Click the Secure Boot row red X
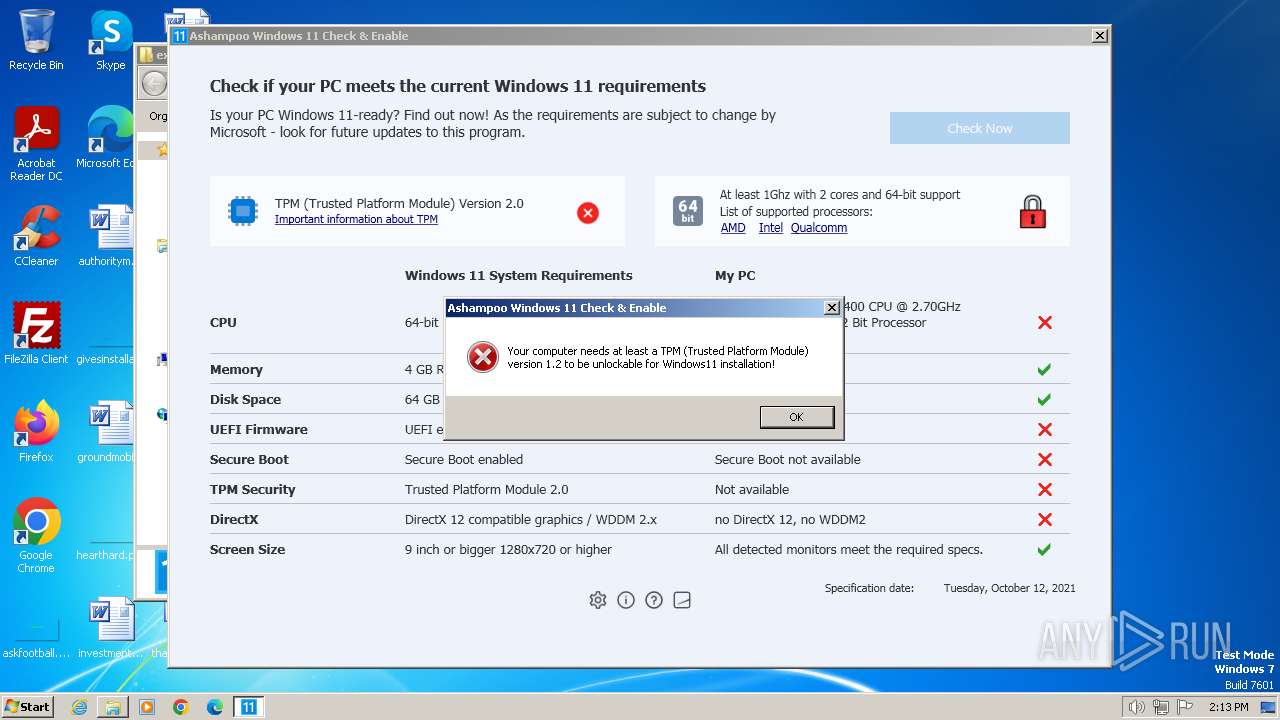 [1045, 460]
